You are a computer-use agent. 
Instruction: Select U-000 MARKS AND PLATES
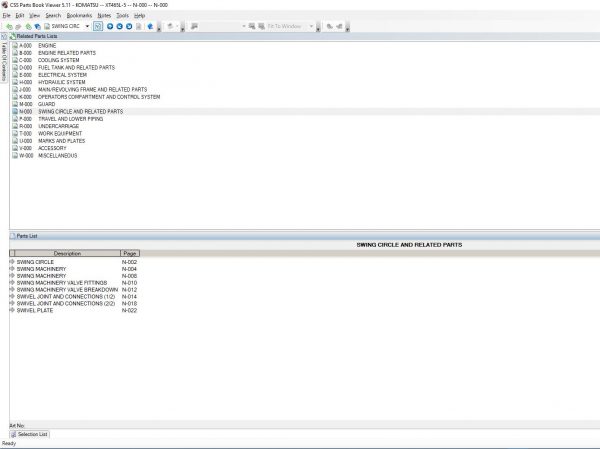pos(49,141)
